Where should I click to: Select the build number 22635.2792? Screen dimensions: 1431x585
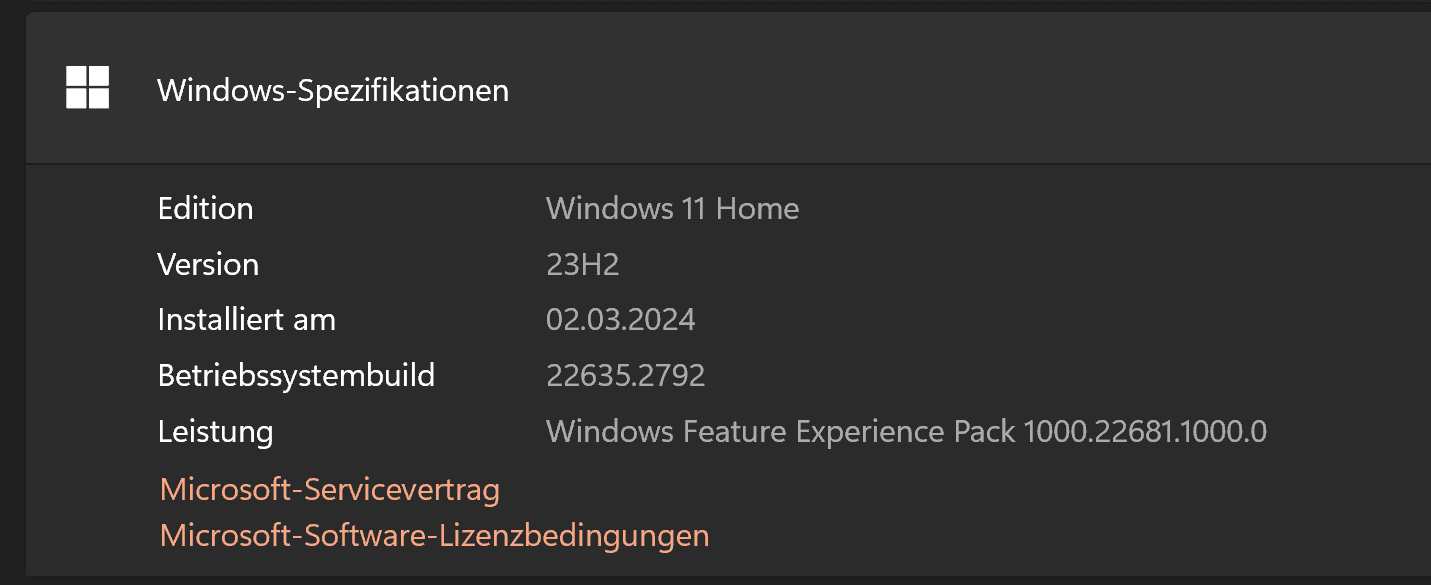coord(625,376)
